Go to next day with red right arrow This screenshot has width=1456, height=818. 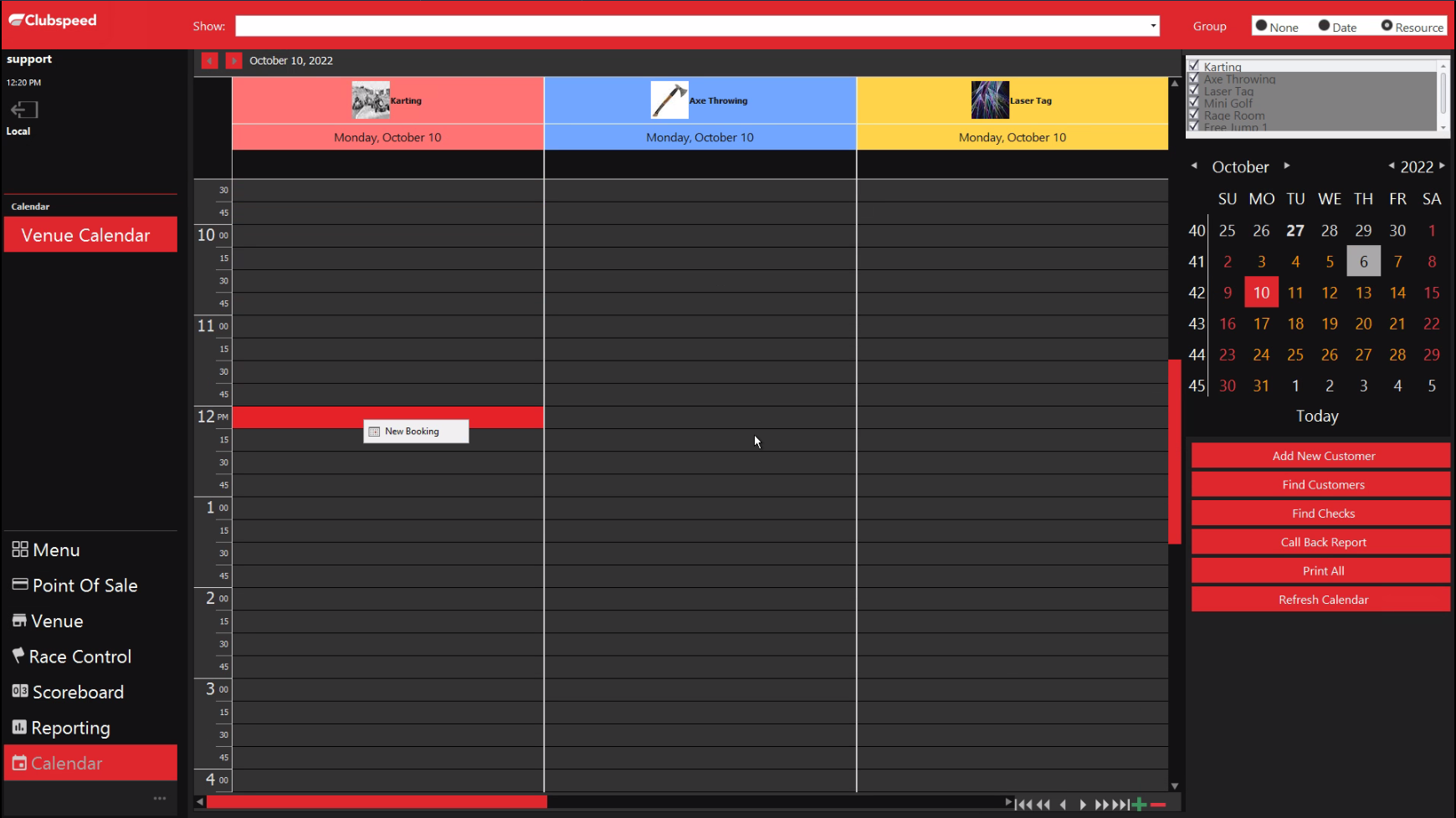point(233,60)
